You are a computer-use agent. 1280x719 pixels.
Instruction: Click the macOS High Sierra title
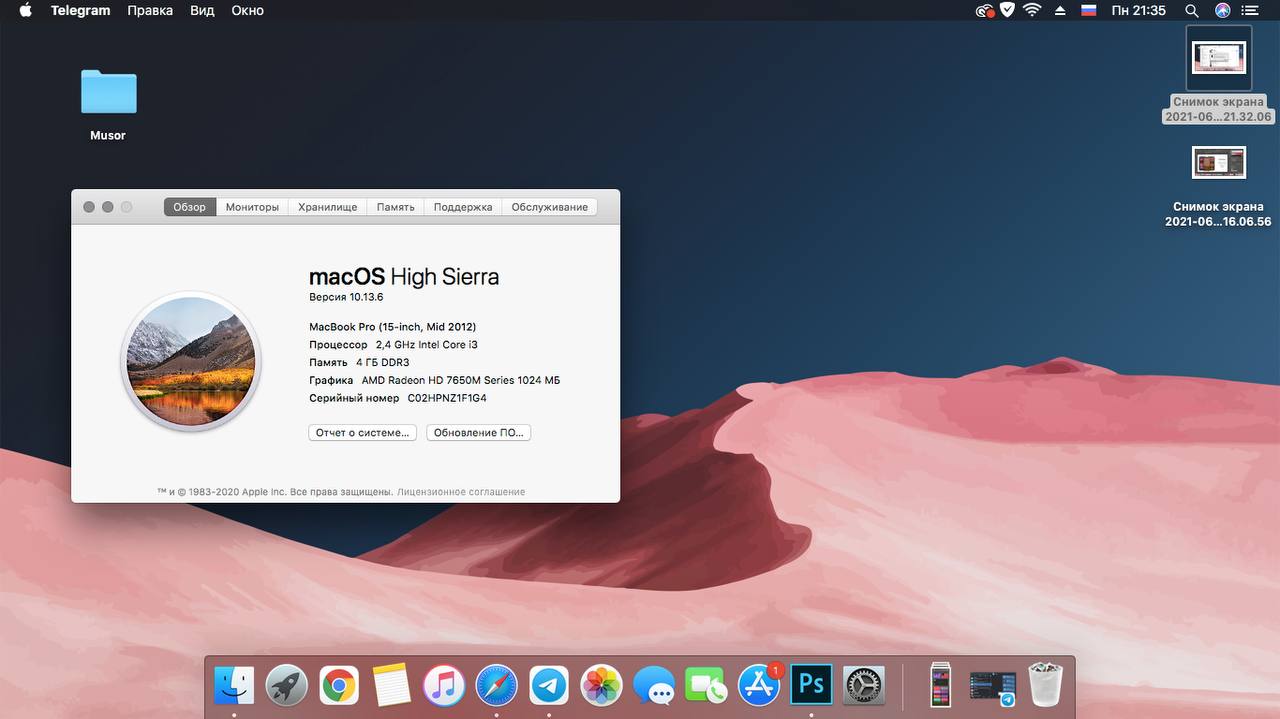click(x=404, y=277)
